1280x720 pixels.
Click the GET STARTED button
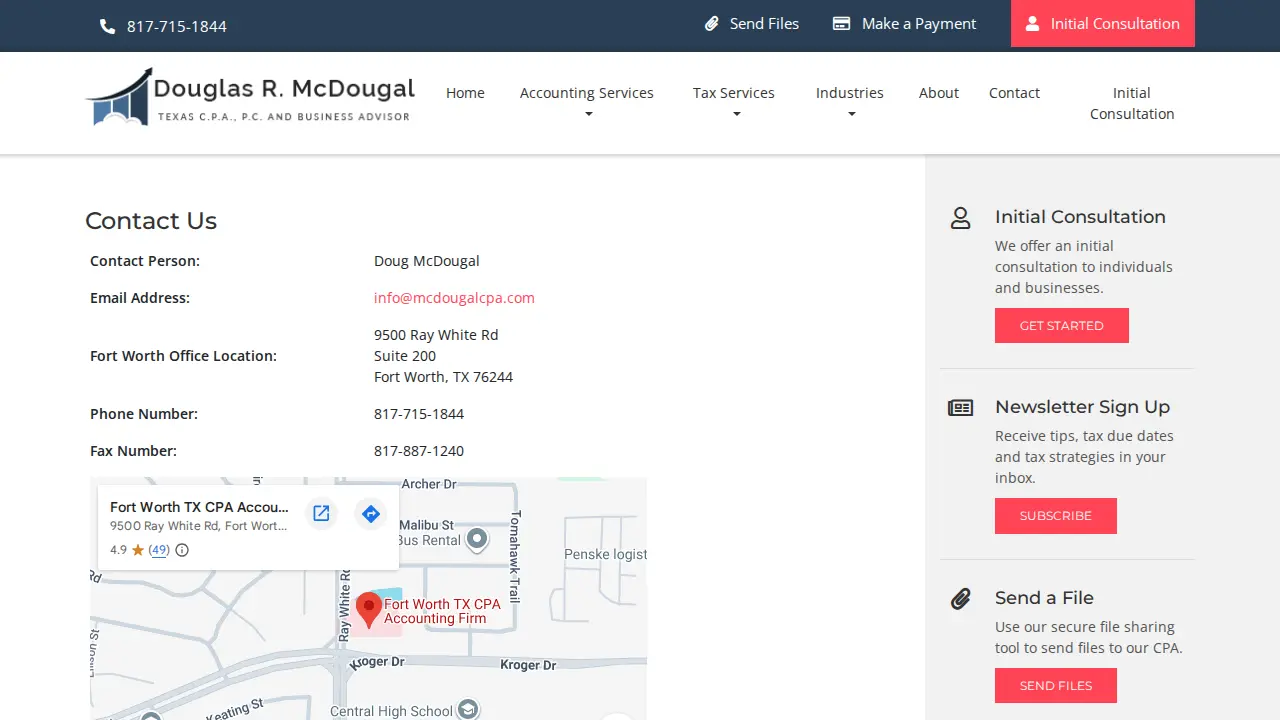point(1062,326)
